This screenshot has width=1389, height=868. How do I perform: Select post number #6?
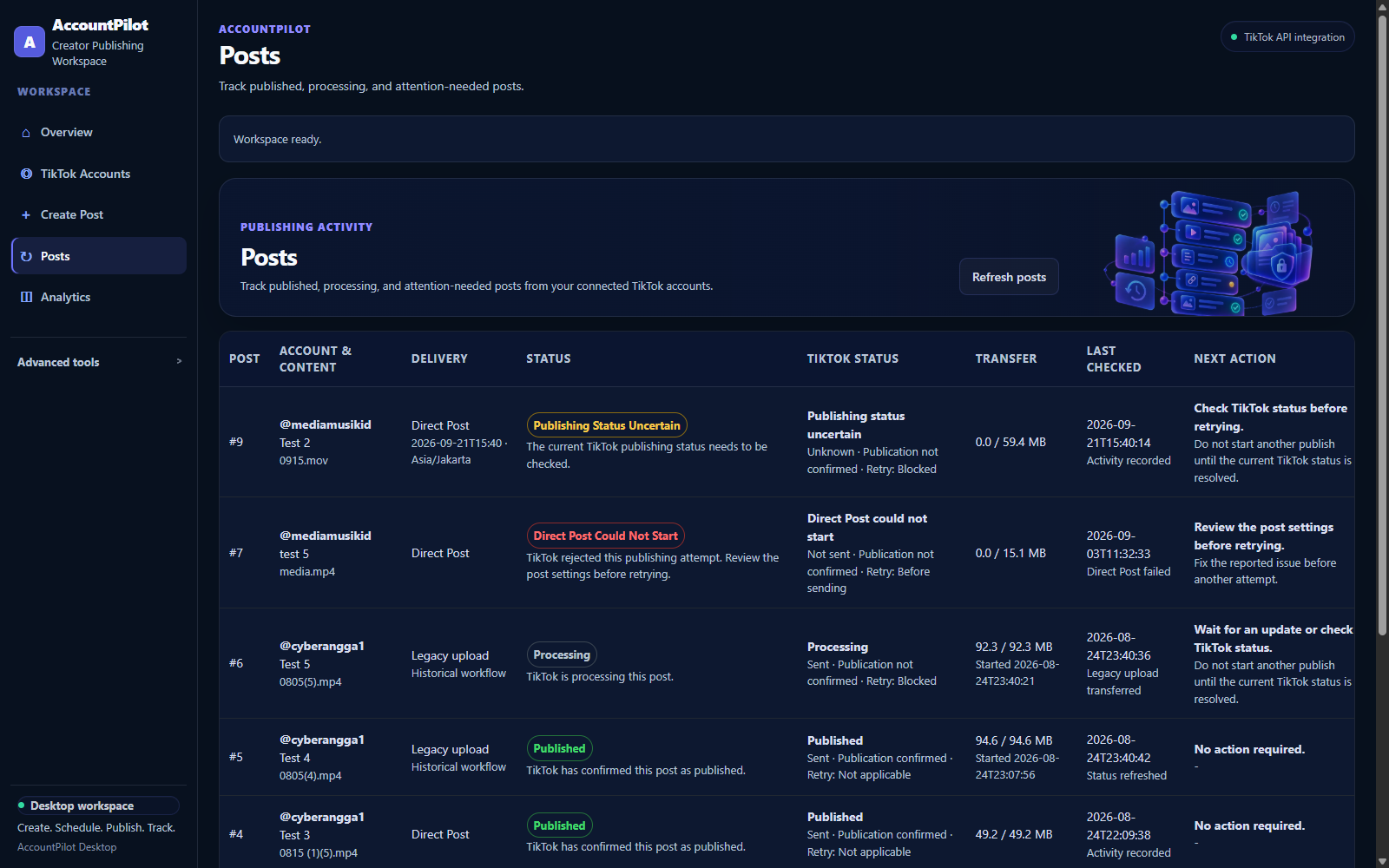(236, 663)
